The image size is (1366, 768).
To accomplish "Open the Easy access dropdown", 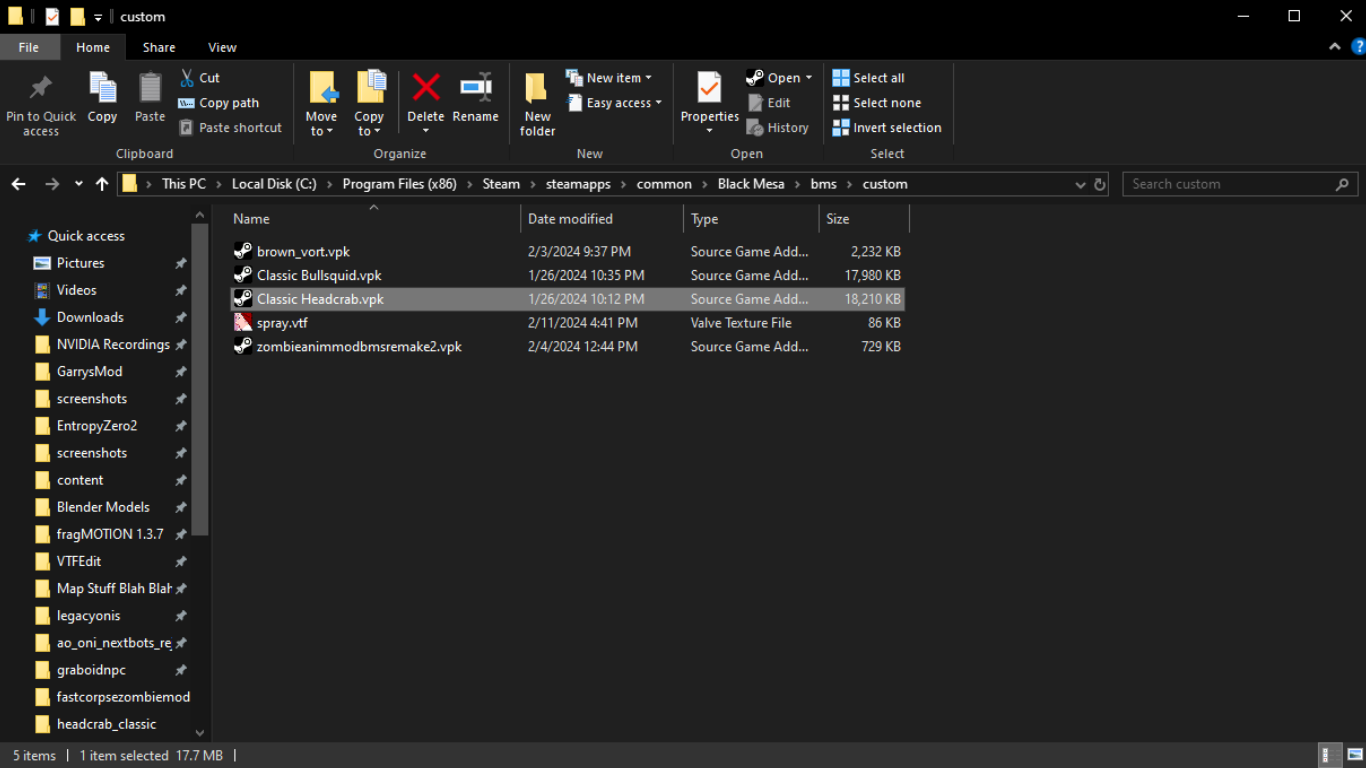I will pyautogui.click(x=614, y=103).
